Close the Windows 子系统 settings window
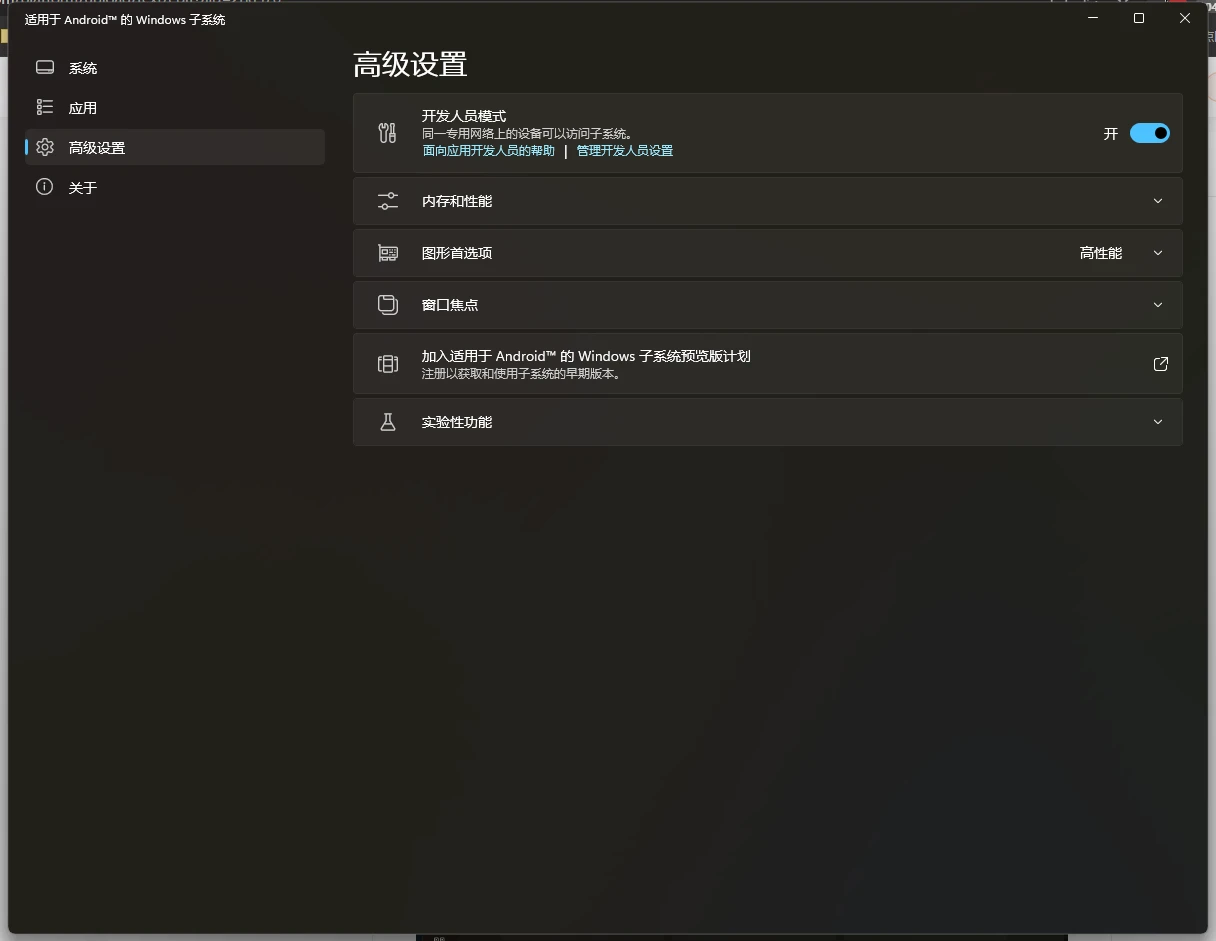 (x=1185, y=18)
